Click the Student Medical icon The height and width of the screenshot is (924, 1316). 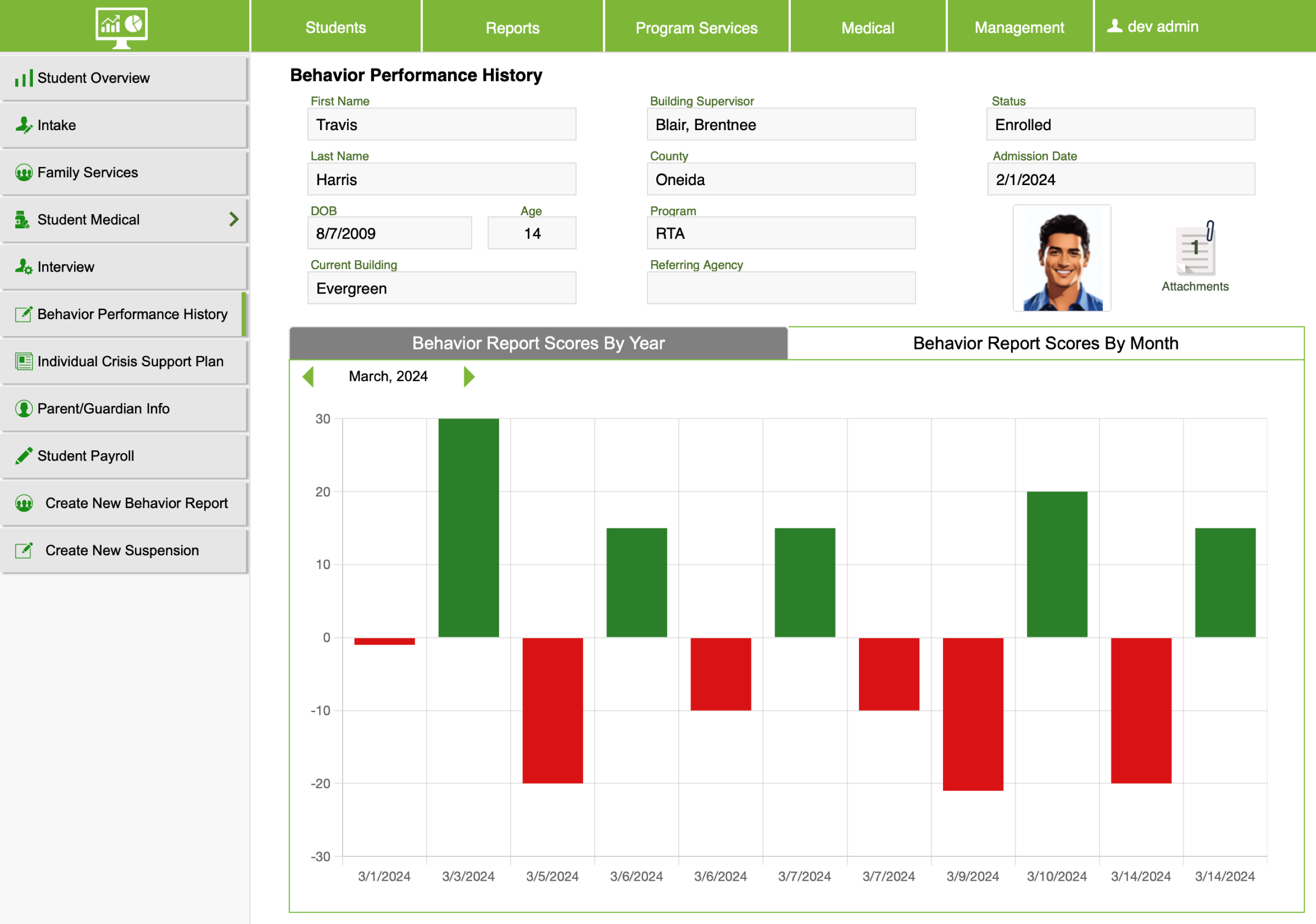pyautogui.click(x=23, y=219)
